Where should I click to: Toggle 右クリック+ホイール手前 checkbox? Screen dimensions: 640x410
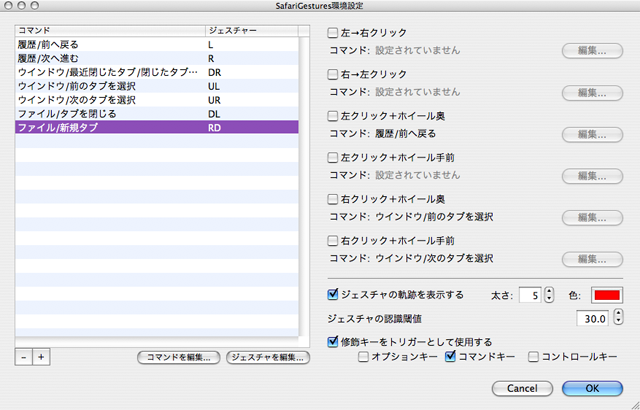point(333,241)
